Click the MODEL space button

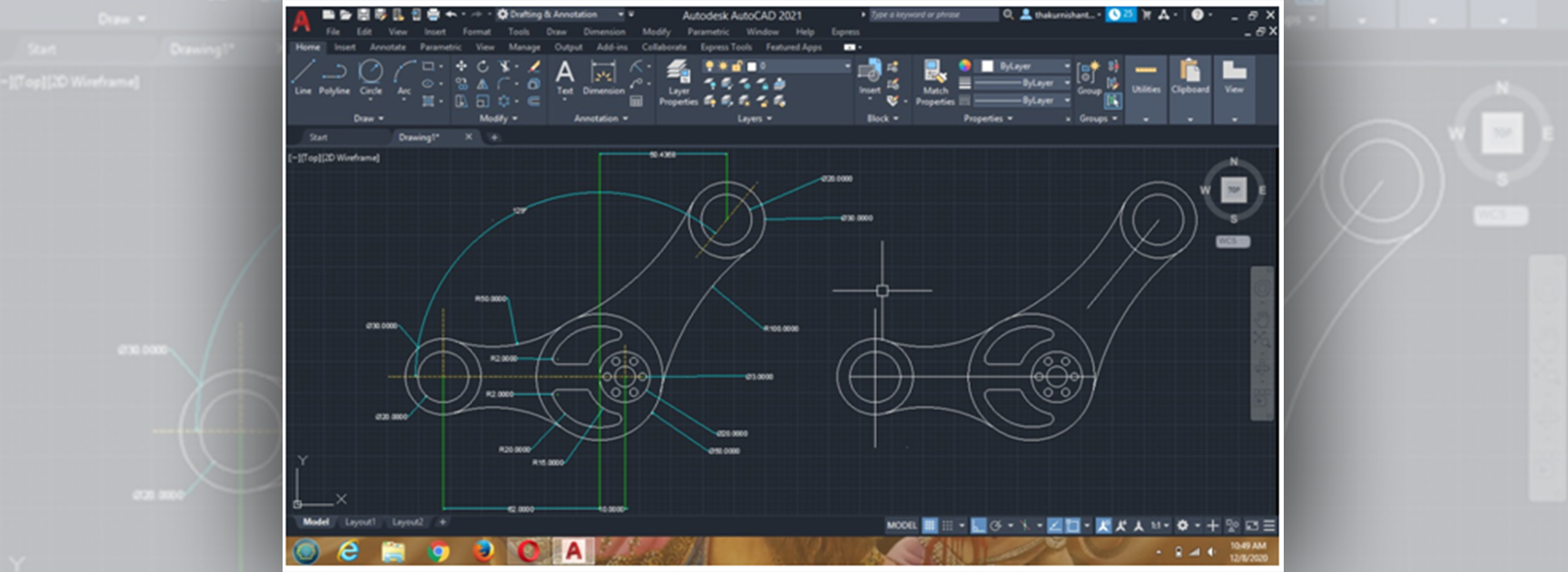[x=902, y=525]
